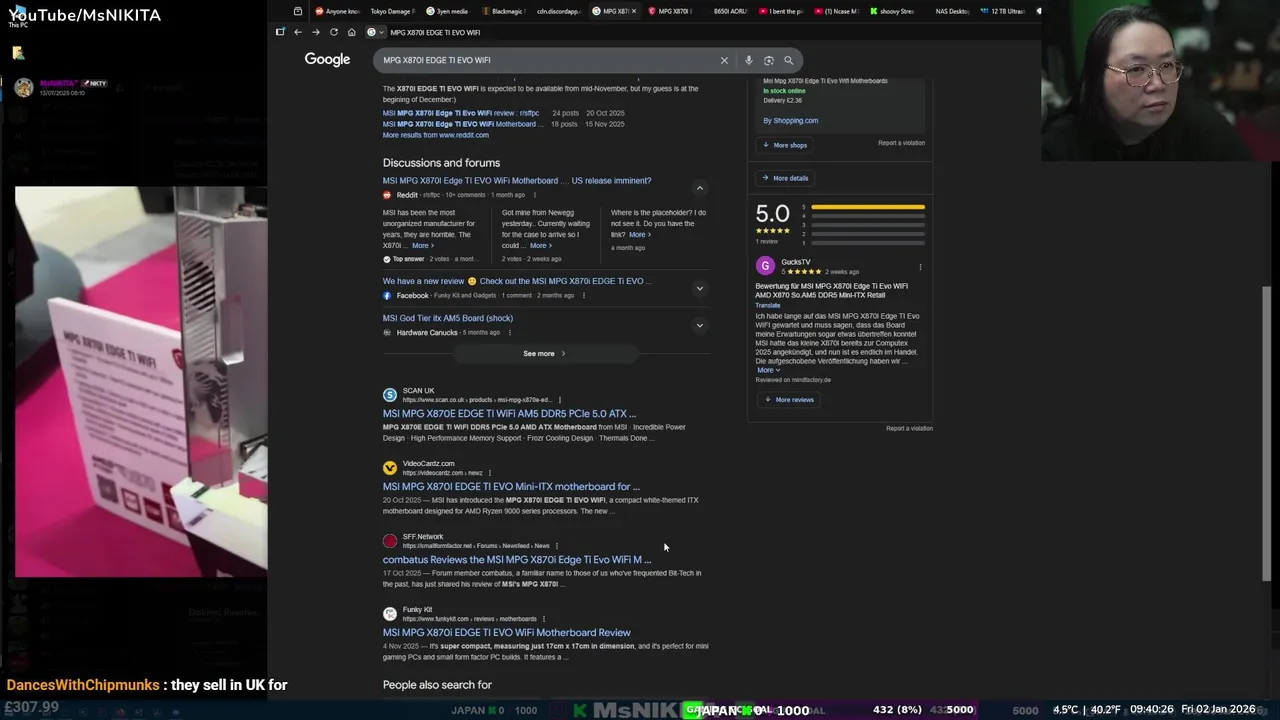
Task: Click the motherboard video overlay thumbnail
Action: (141, 381)
